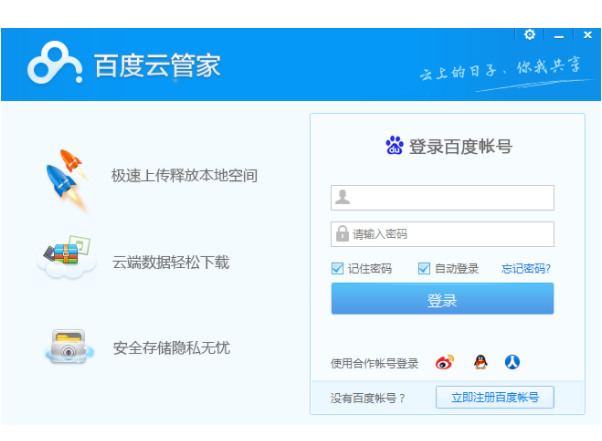Log in with Renren account icon

click(512, 362)
